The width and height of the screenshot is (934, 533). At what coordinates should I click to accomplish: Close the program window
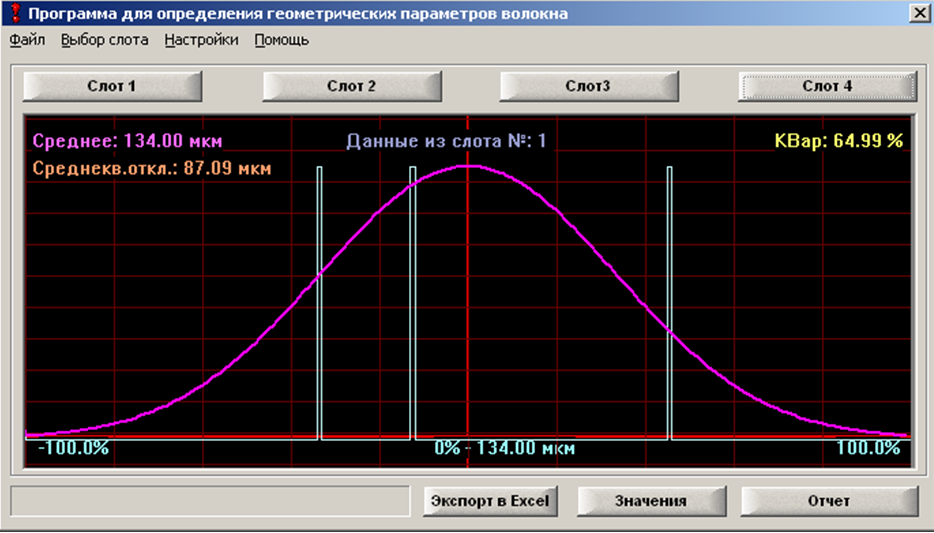[920, 13]
